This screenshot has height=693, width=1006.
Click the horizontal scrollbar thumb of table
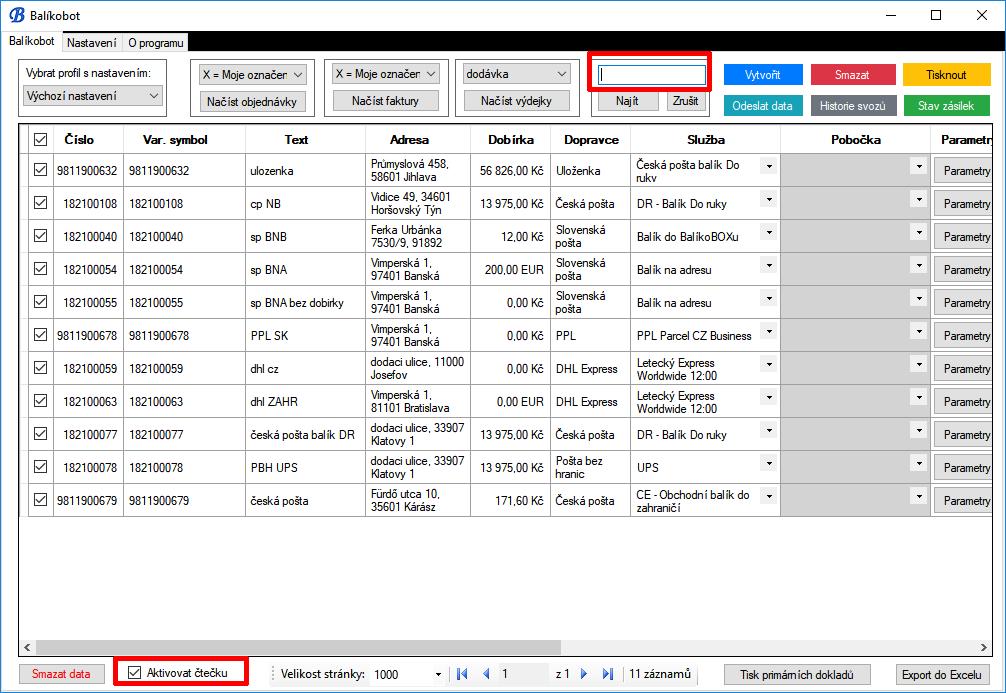pyautogui.click(x=298, y=647)
